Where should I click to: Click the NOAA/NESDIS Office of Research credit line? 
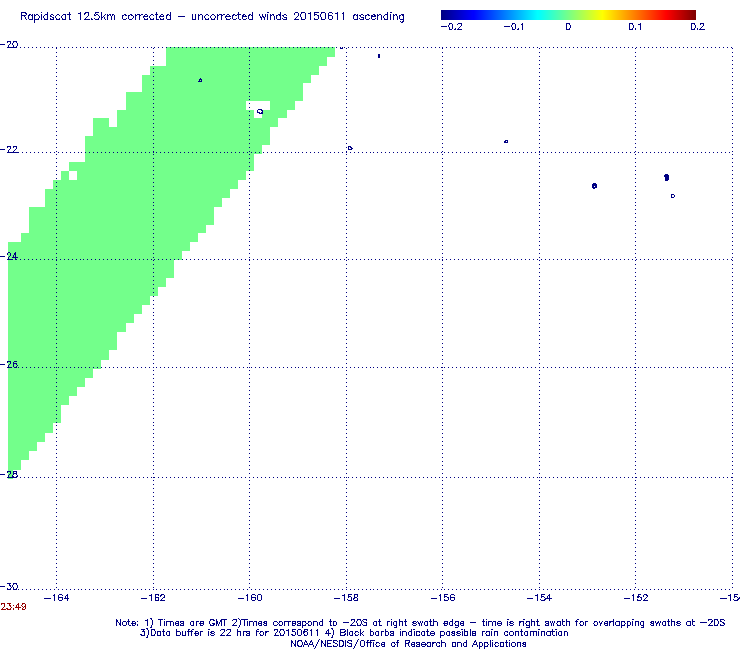(x=408, y=644)
